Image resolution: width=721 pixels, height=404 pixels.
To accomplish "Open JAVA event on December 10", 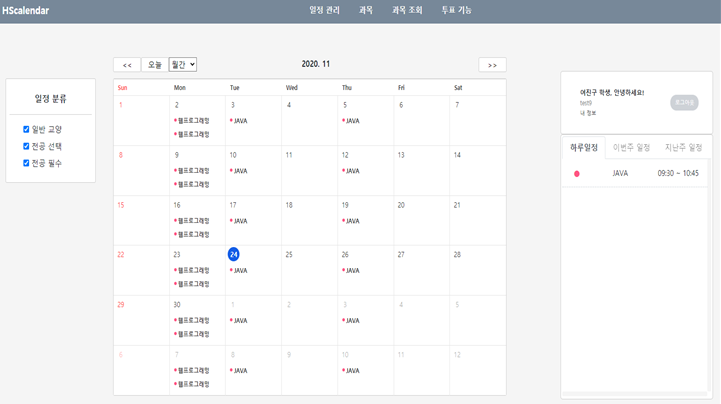I will (351, 371).
